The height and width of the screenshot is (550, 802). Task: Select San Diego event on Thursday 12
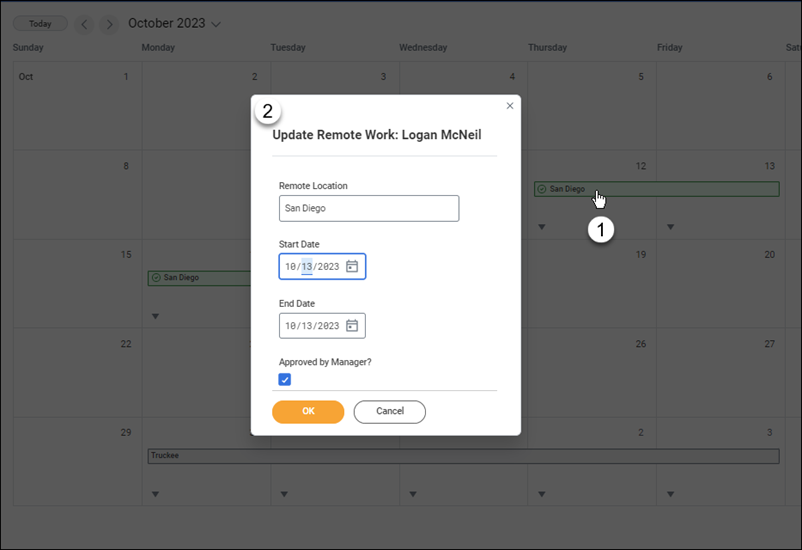point(657,189)
